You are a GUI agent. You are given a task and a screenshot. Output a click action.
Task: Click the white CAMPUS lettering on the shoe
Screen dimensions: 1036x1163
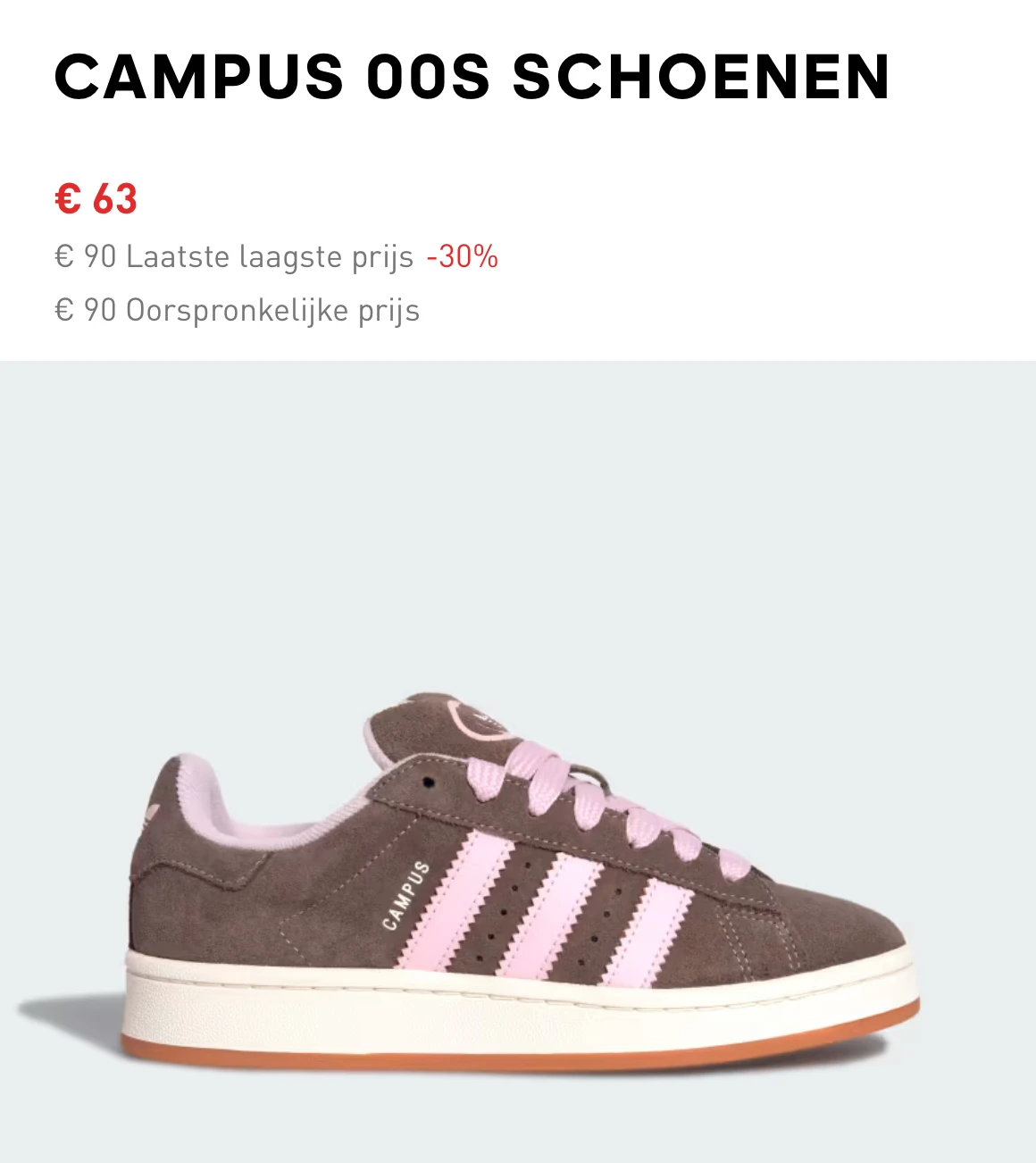pyautogui.click(x=406, y=895)
